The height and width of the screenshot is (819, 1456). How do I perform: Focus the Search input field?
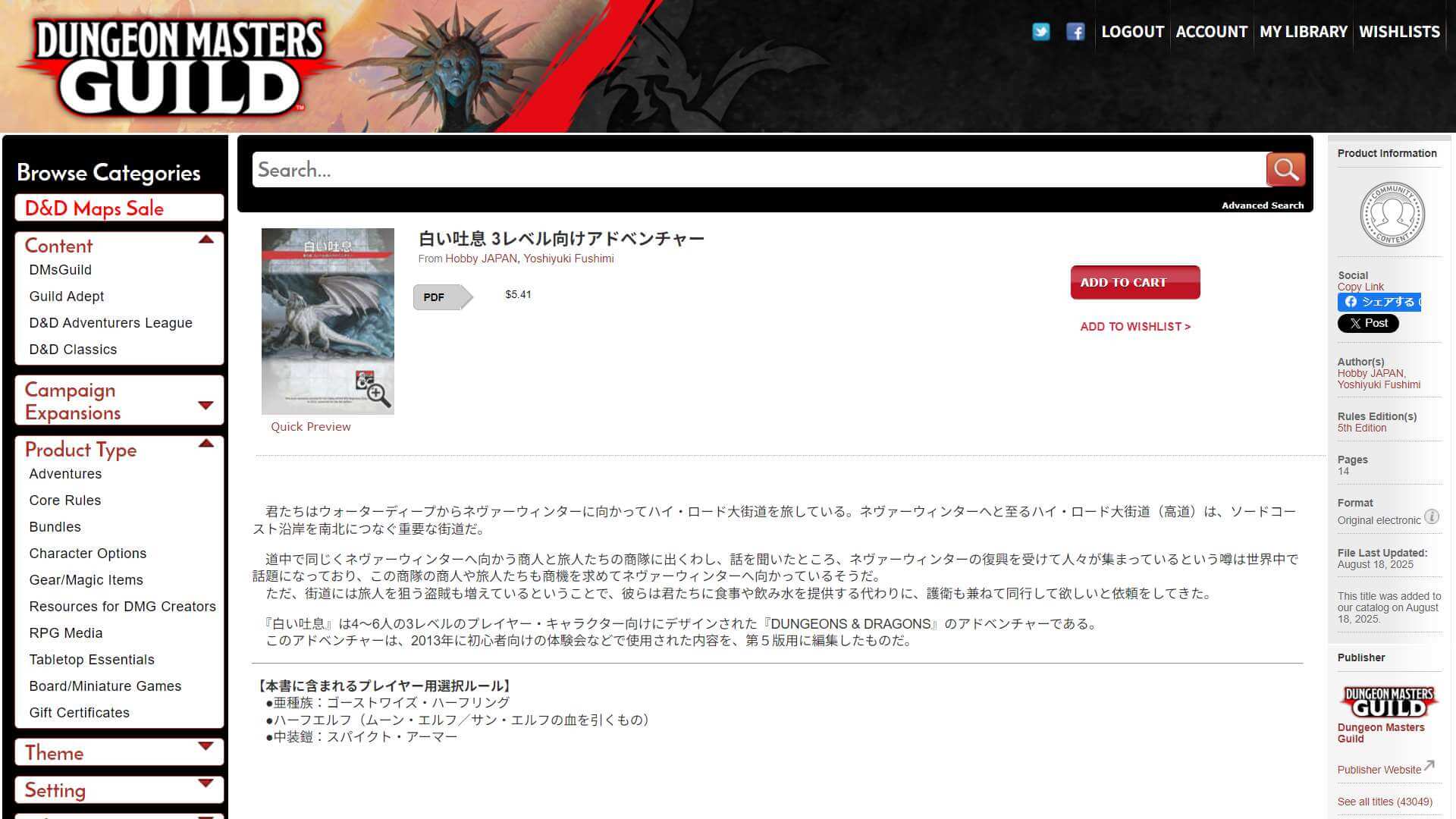(x=759, y=169)
